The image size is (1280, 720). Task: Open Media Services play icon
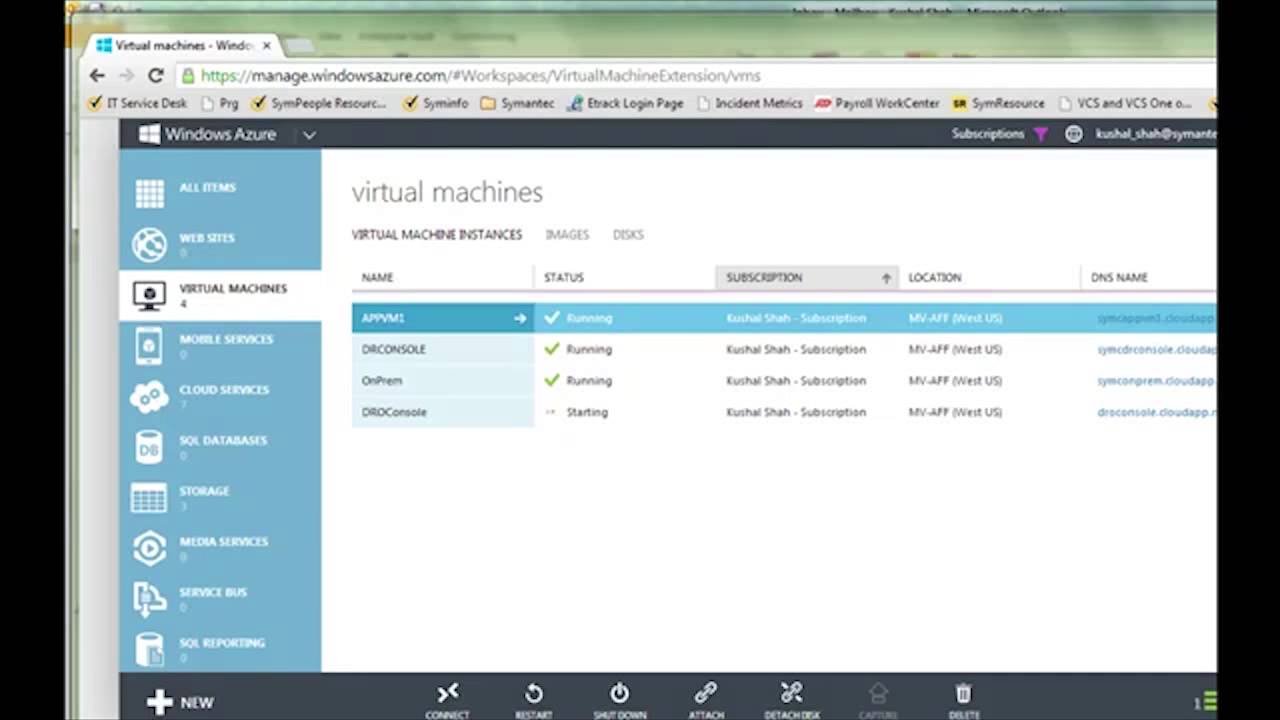150,548
